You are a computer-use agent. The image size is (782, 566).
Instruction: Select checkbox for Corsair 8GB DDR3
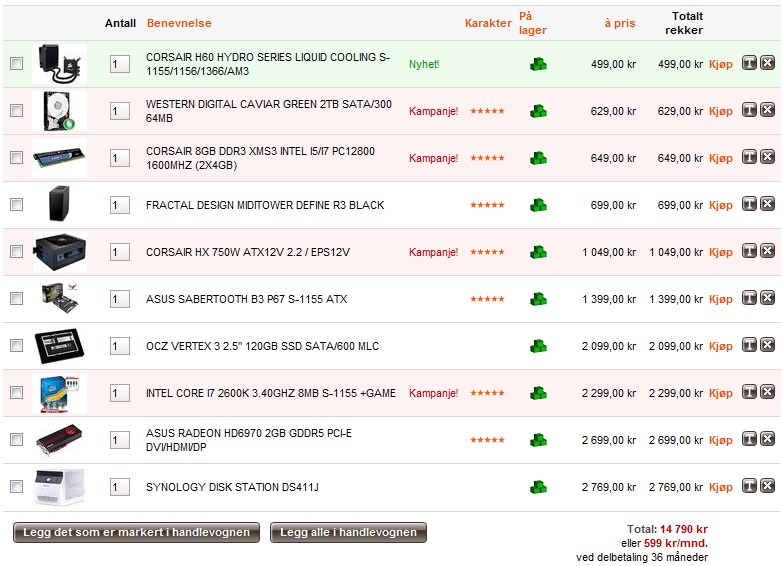pyautogui.click(x=16, y=158)
